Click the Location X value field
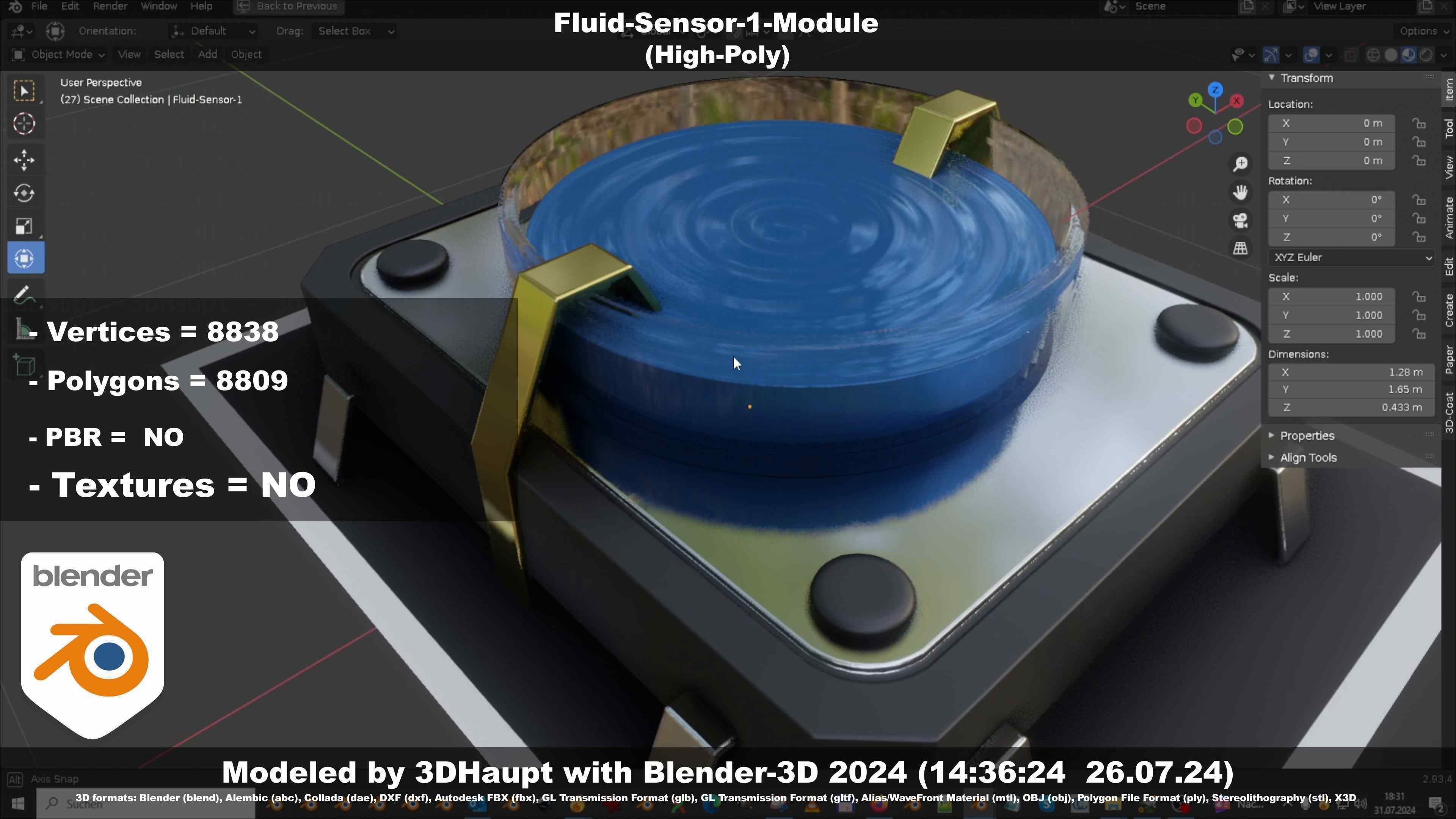This screenshot has width=1456, height=819. [1332, 123]
